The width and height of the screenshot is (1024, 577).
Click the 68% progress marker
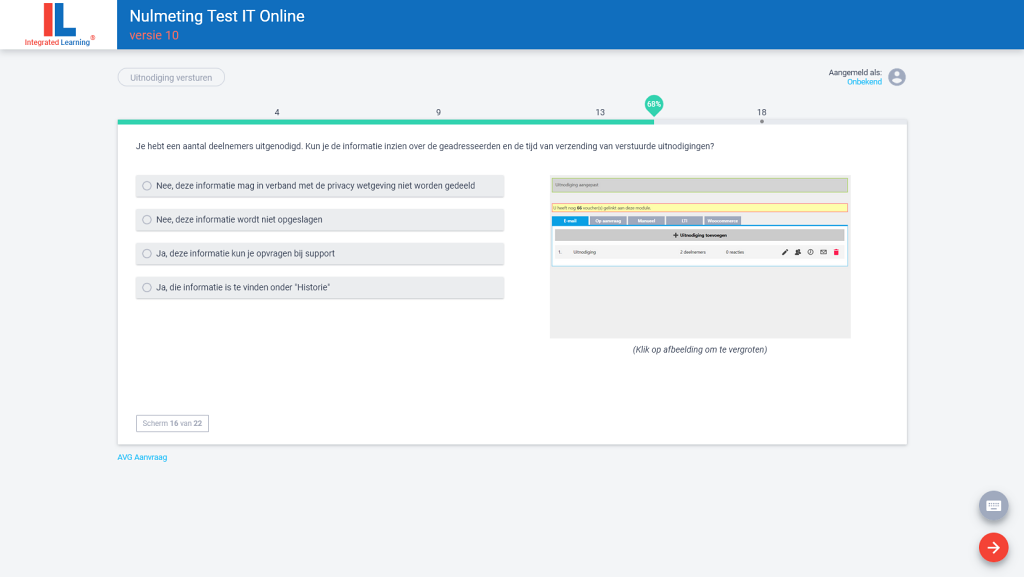click(654, 104)
